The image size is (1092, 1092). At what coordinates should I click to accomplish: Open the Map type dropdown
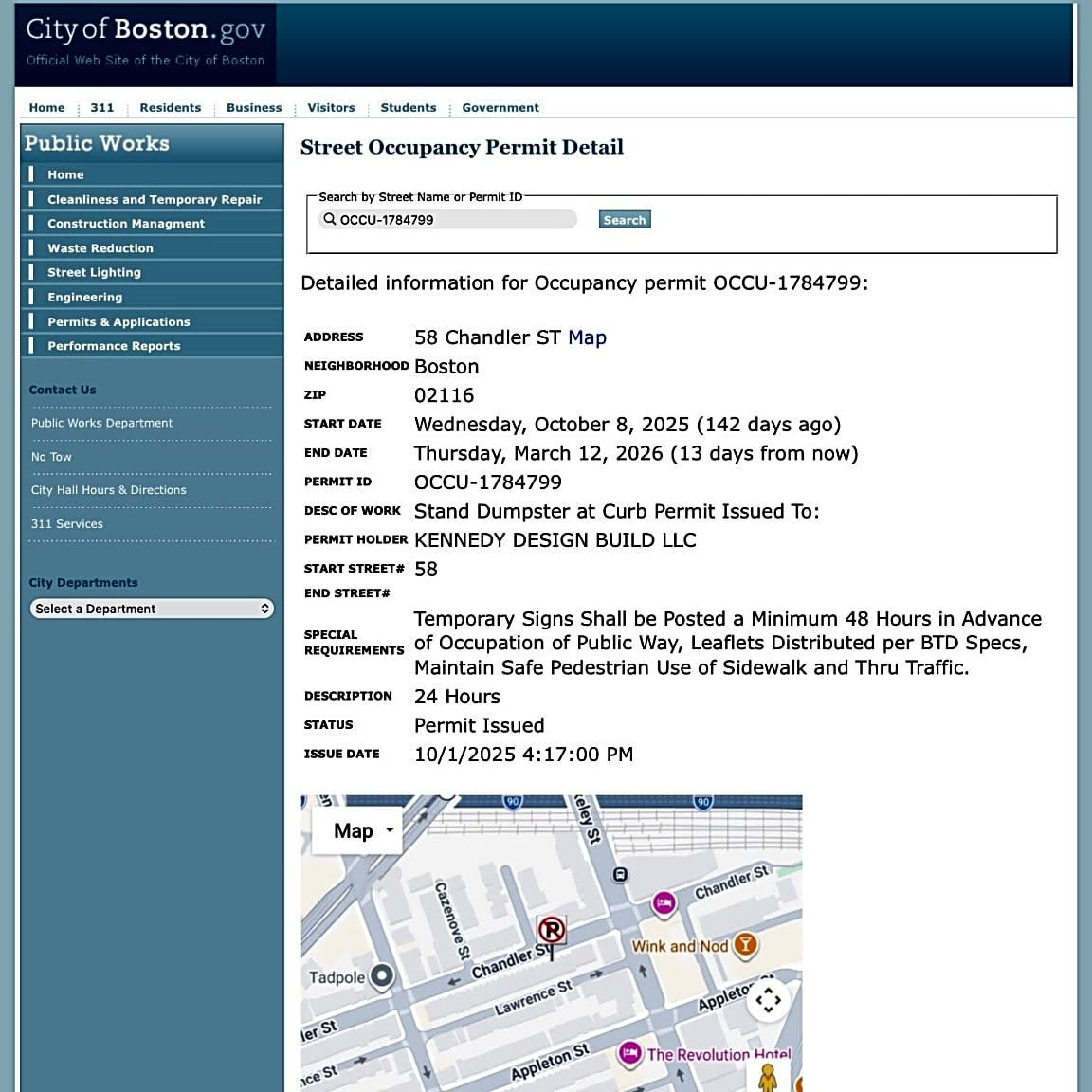click(x=357, y=831)
